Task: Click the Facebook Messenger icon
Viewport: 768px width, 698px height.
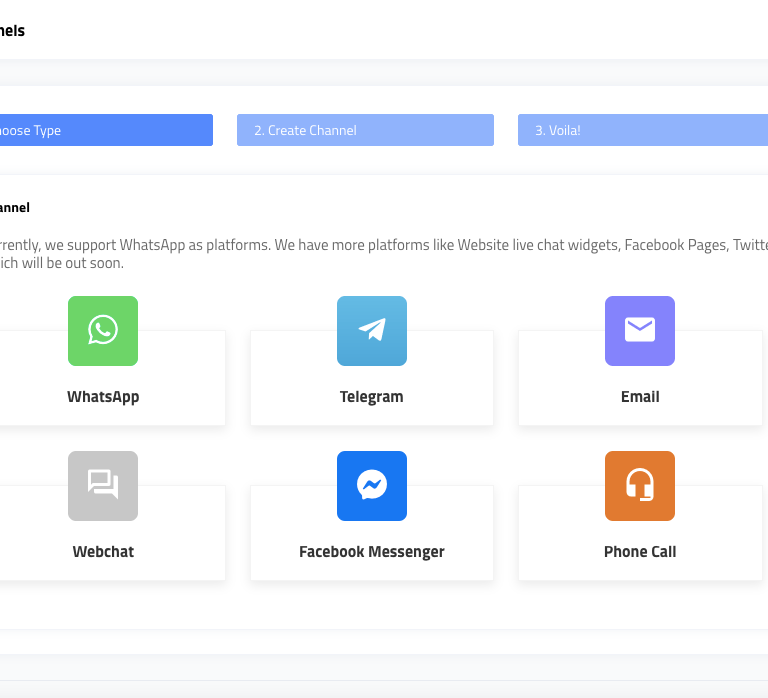Action: pos(372,486)
